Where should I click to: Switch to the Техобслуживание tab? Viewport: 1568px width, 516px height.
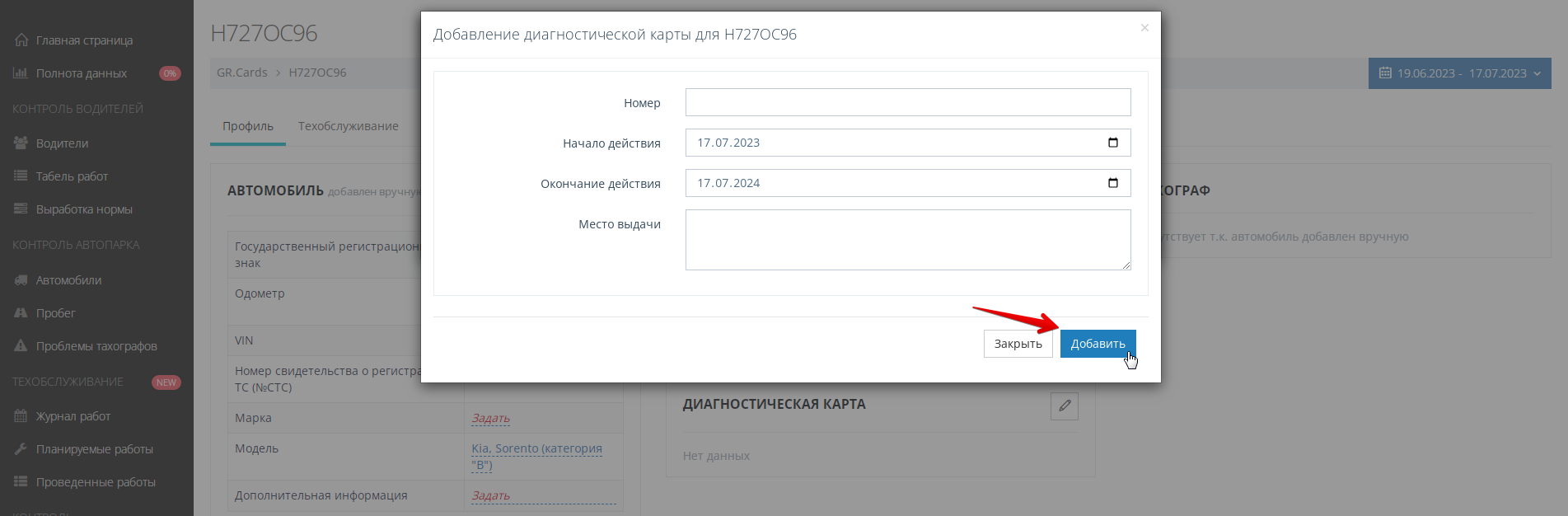(x=348, y=126)
